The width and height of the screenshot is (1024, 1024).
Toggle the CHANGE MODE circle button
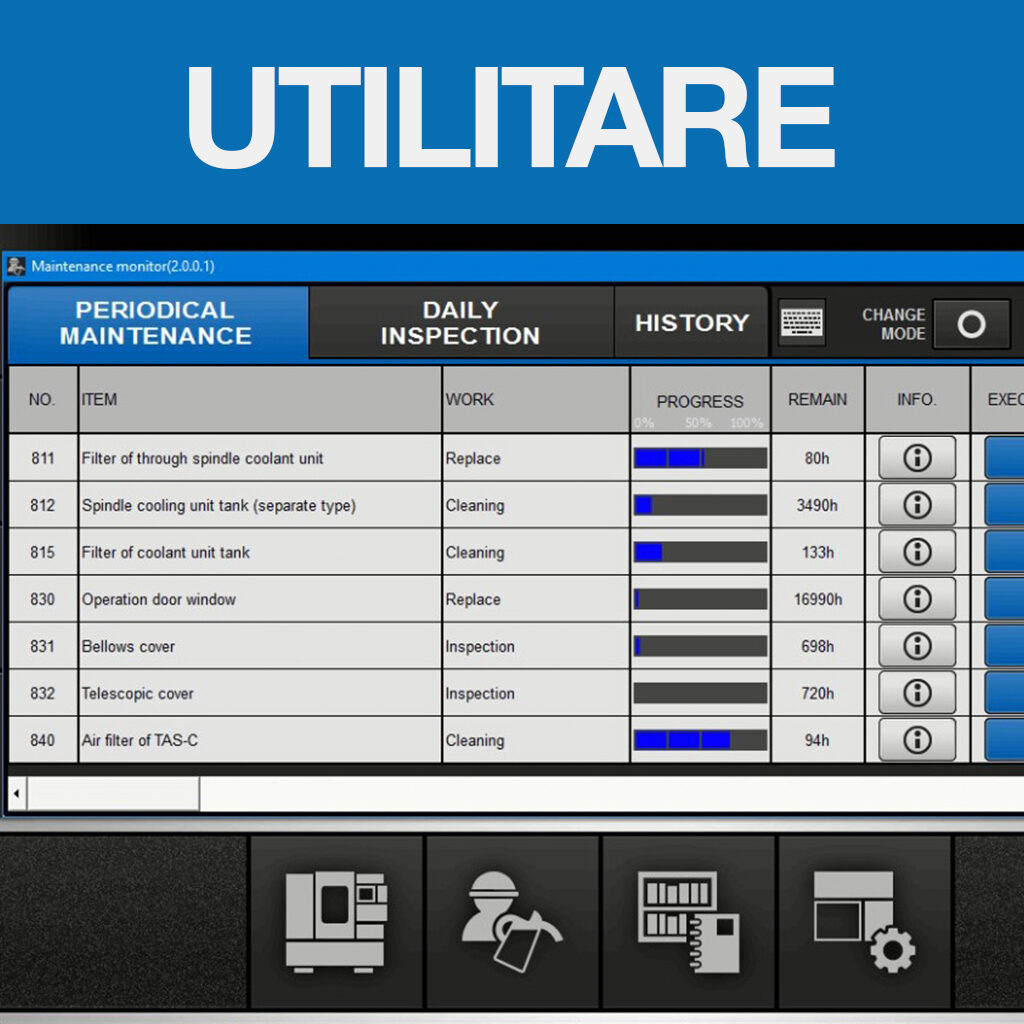coord(970,324)
